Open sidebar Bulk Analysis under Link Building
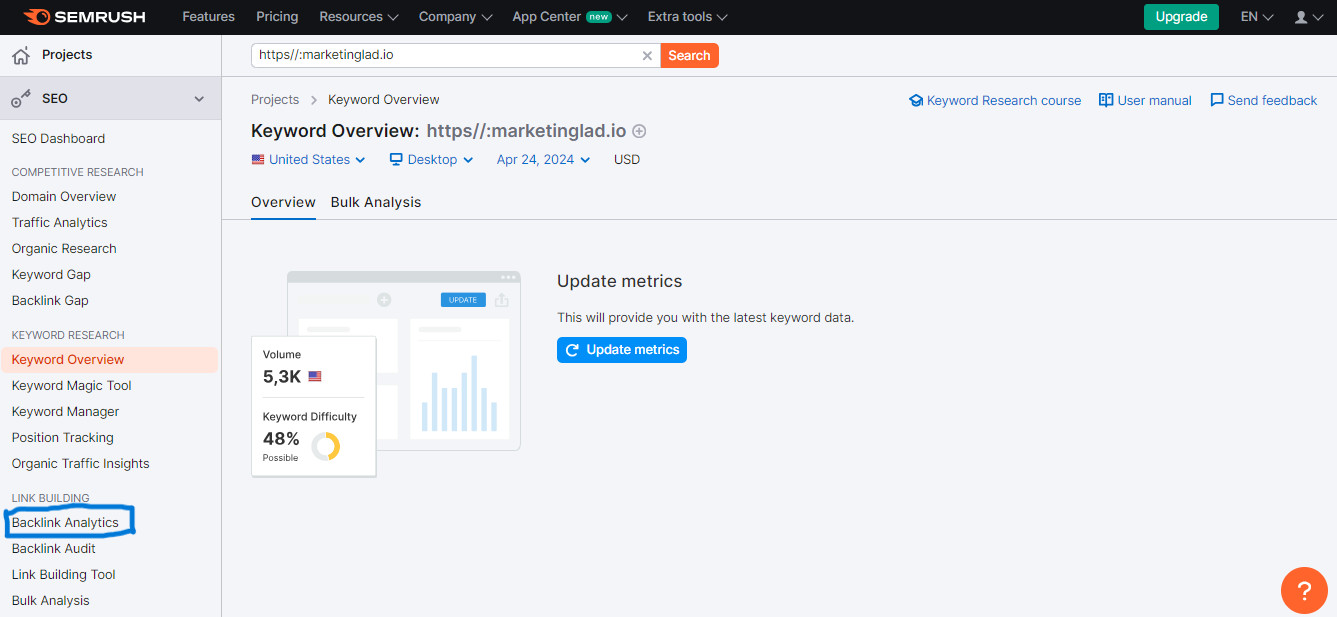The image size is (1337, 617). 51,601
